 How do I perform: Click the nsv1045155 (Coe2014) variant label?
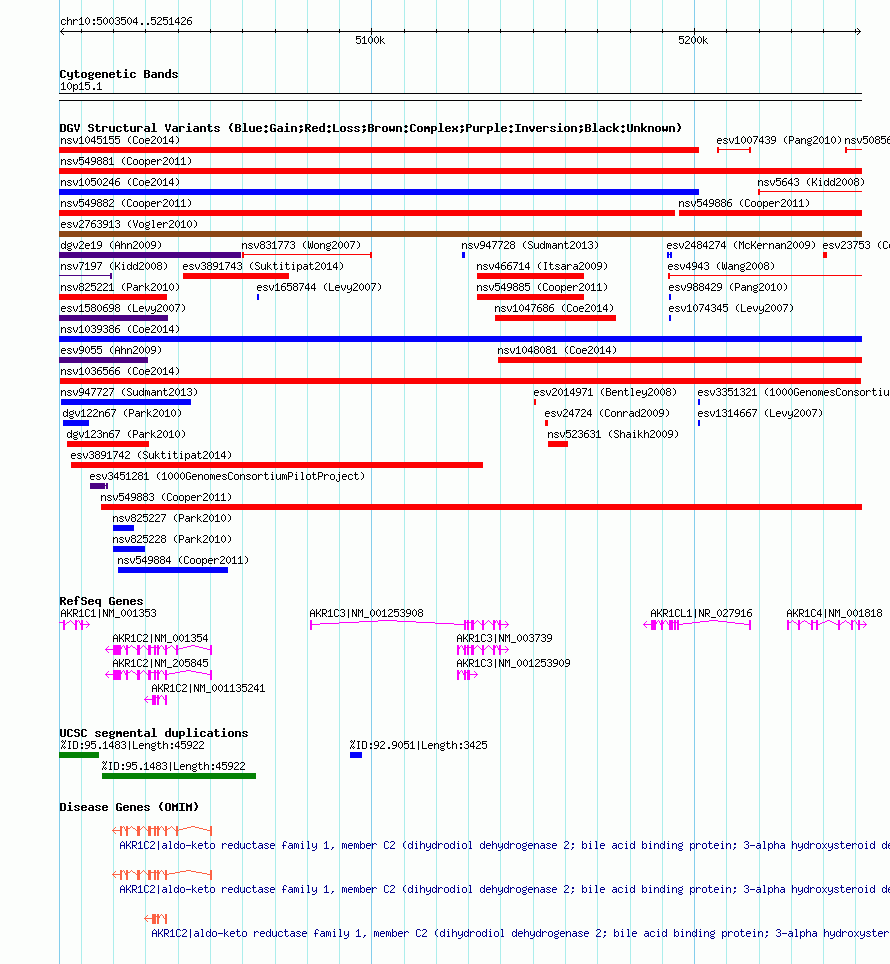pyautogui.click(x=120, y=140)
